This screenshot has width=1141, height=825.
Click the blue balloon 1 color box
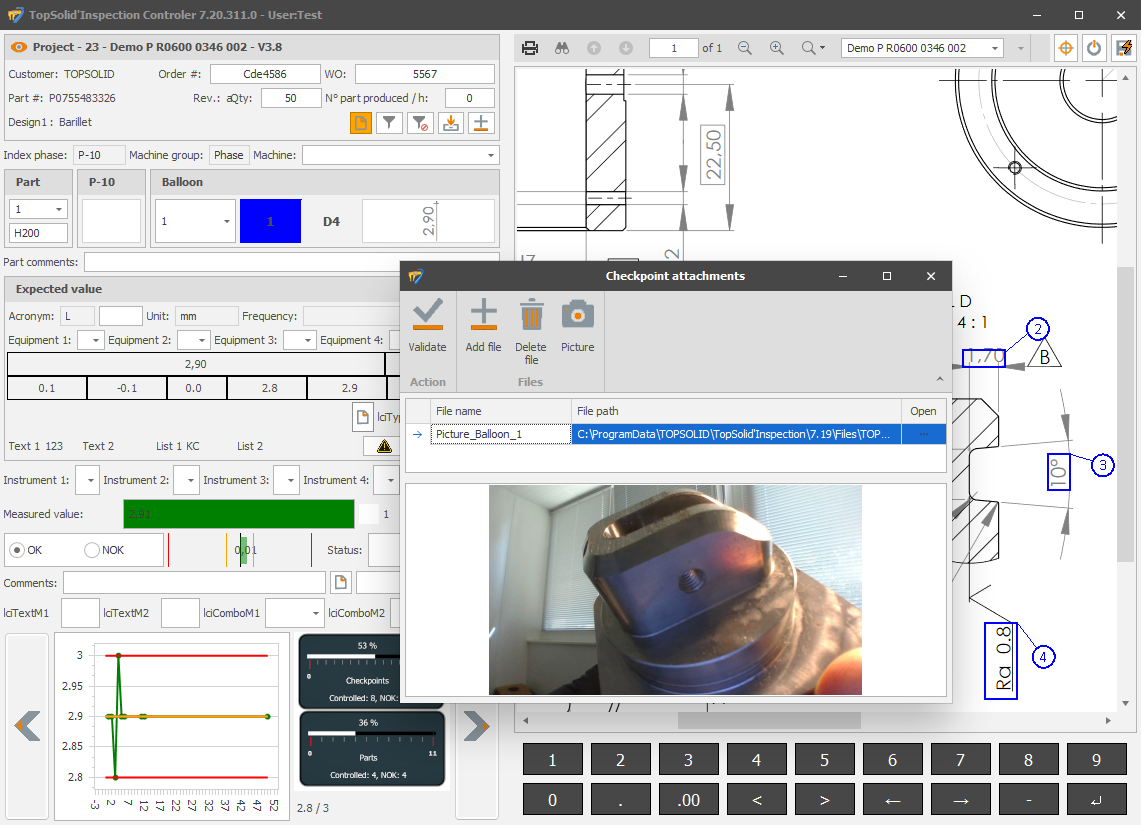[270, 221]
